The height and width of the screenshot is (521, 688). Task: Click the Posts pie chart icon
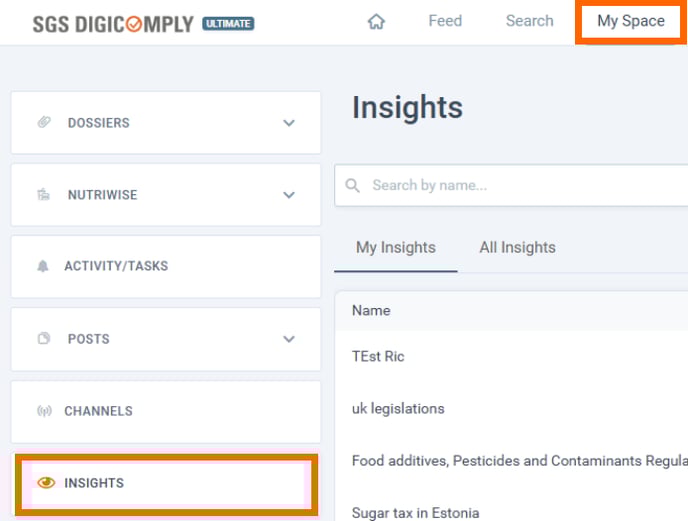pyautogui.click(x=44, y=339)
